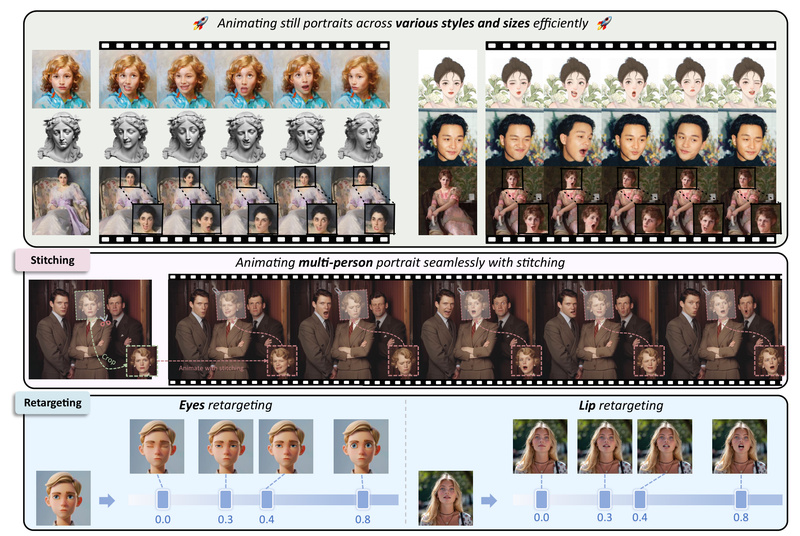This screenshot has width=800, height=536.
Task: Click the scissors icon on the group photo
Action: [x=106, y=322]
